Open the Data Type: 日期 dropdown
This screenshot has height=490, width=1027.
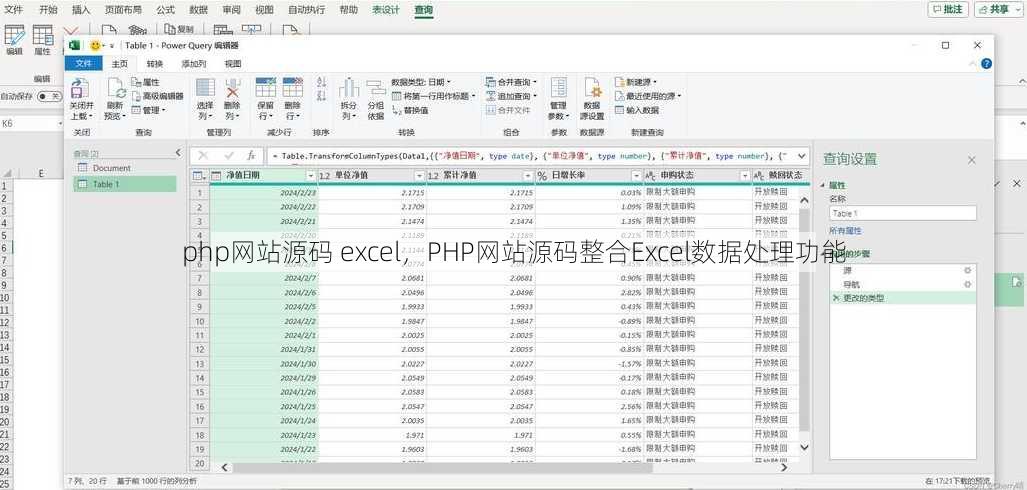coord(420,82)
